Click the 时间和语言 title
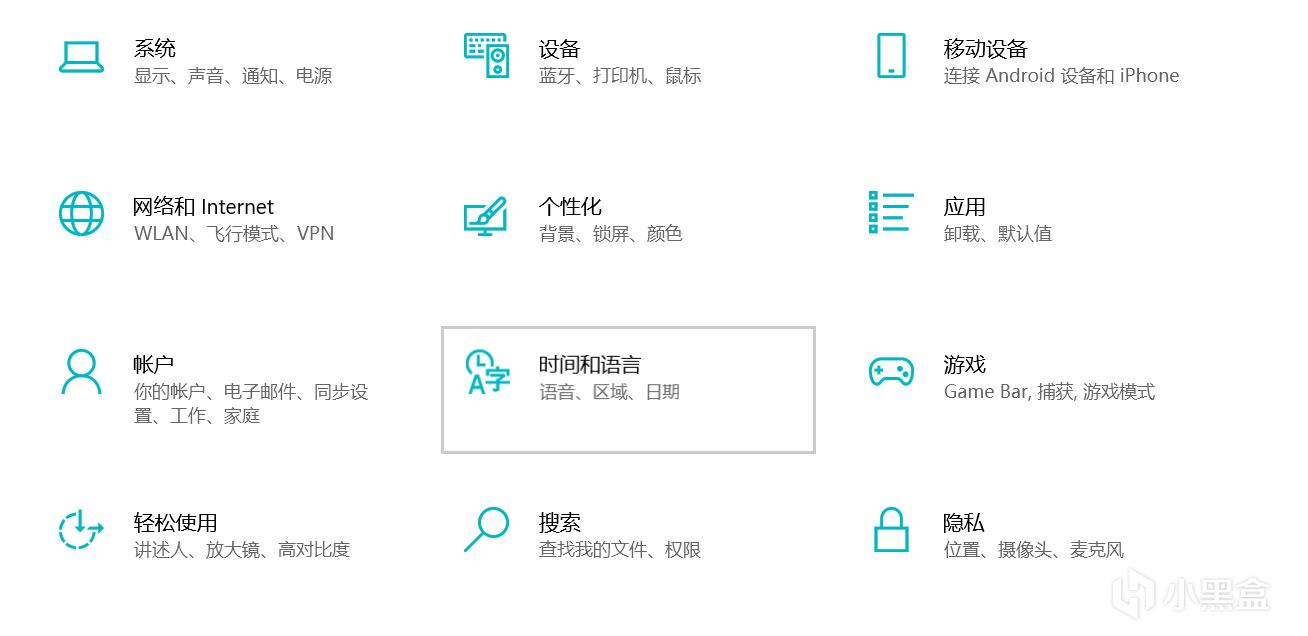The width and height of the screenshot is (1308, 636). click(x=590, y=364)
